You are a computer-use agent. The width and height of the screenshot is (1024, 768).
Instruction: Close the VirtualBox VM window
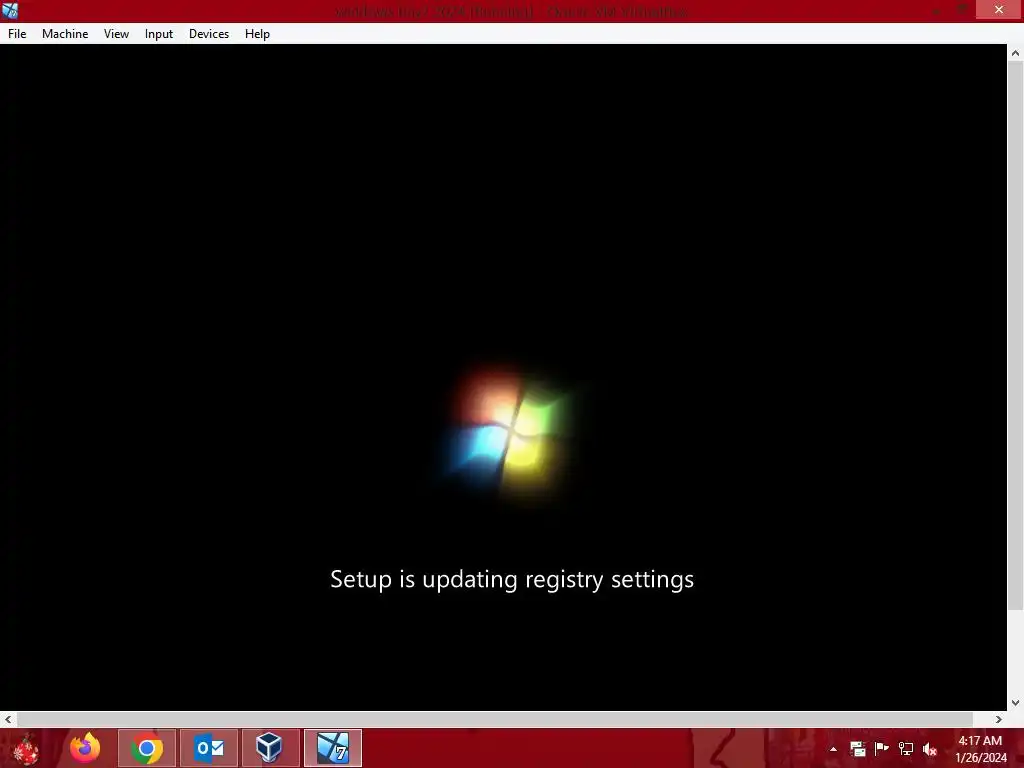999,10
